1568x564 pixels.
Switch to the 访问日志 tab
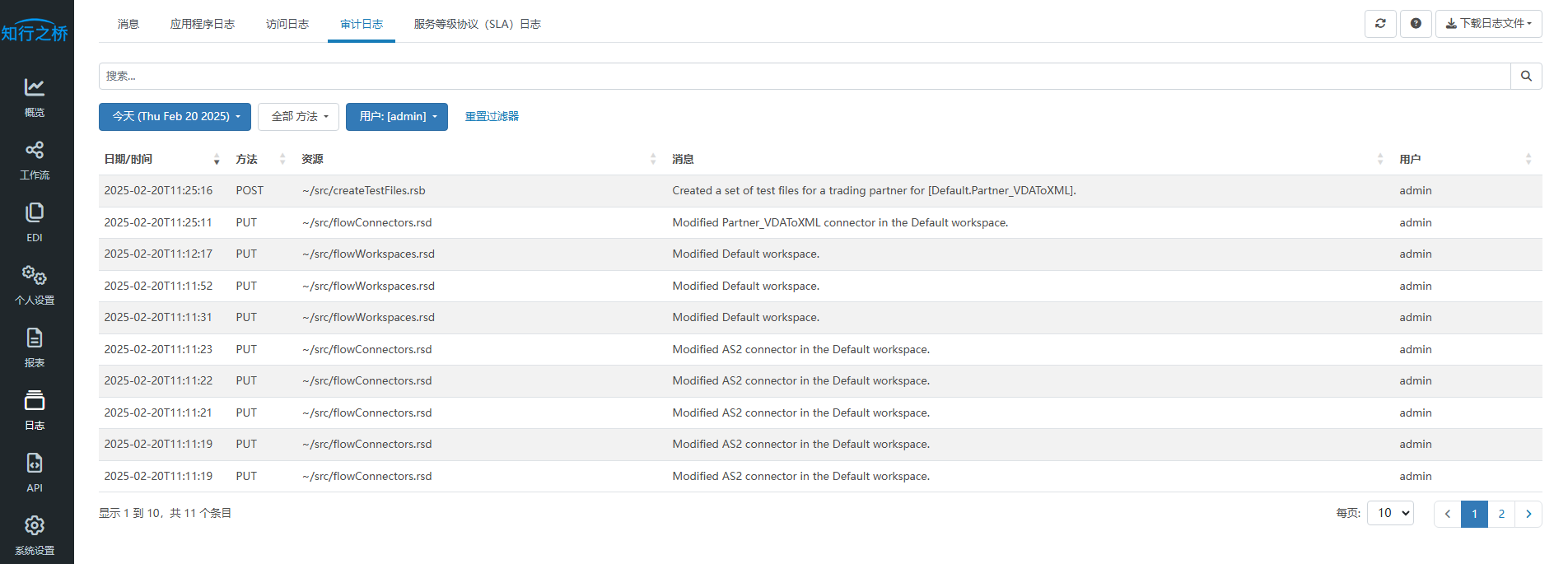[x=287, y=24]
